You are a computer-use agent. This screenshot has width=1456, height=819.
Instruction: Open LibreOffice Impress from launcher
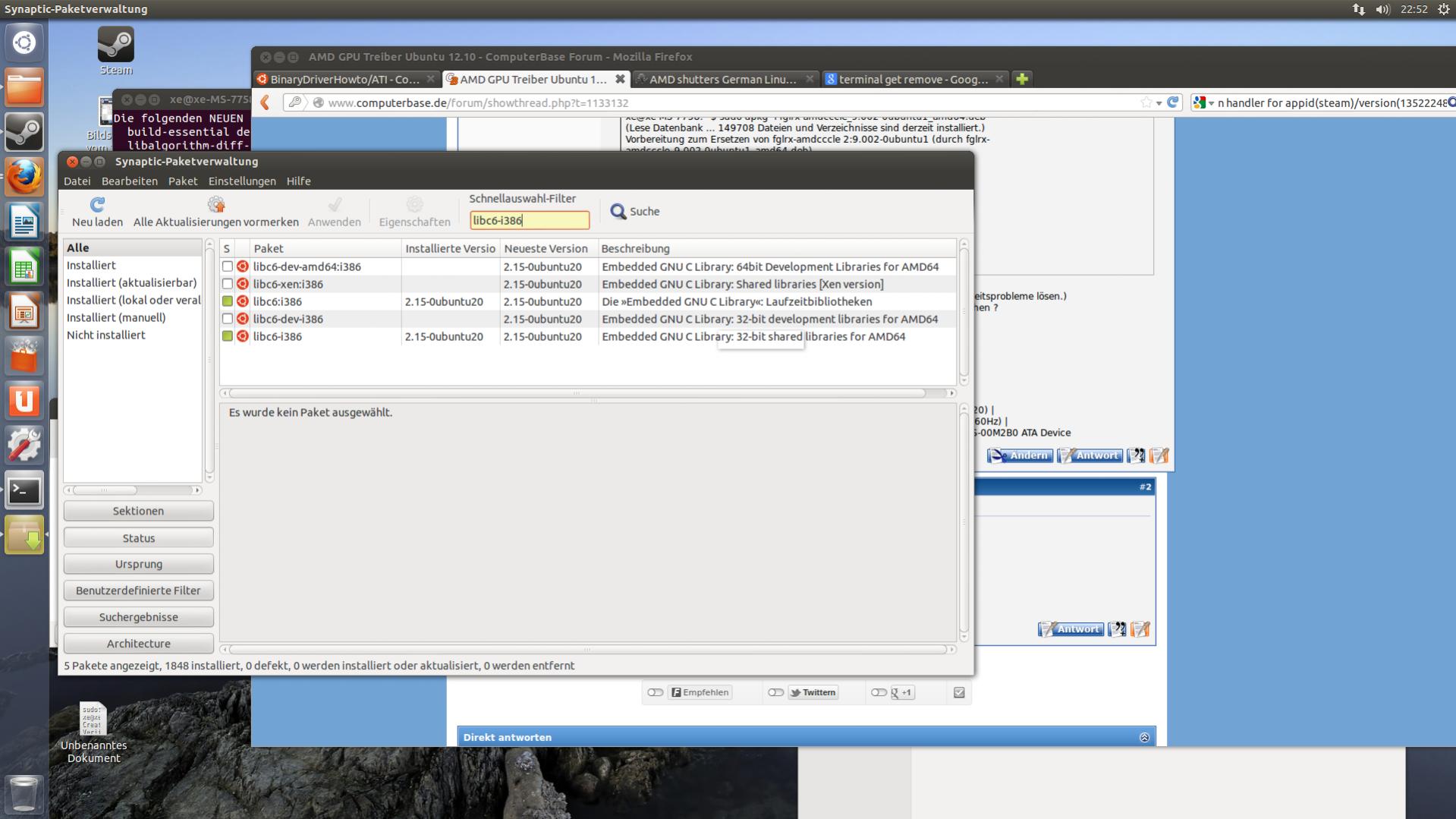[24, 311]
